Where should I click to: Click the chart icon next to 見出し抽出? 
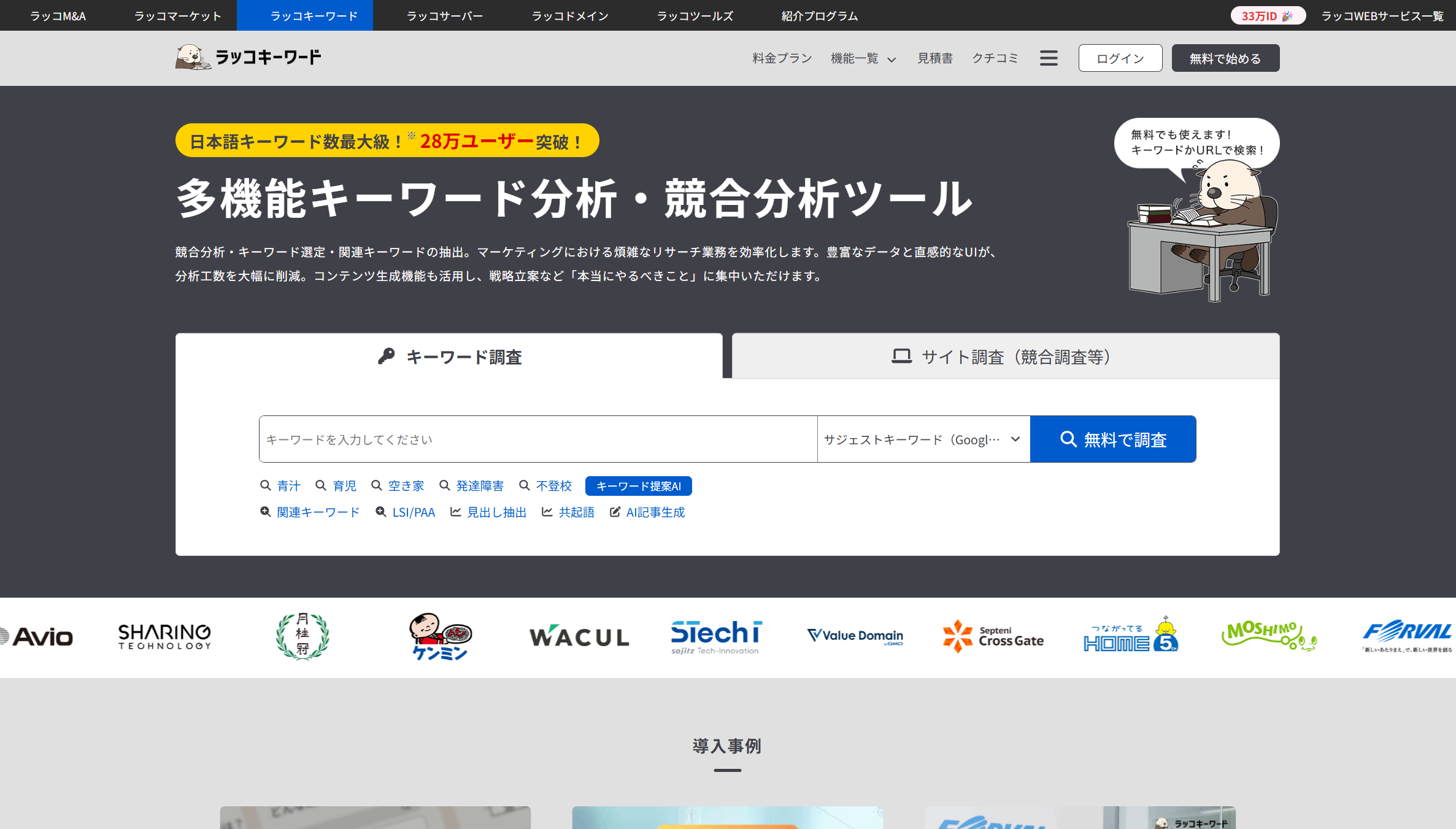(455, 512)
